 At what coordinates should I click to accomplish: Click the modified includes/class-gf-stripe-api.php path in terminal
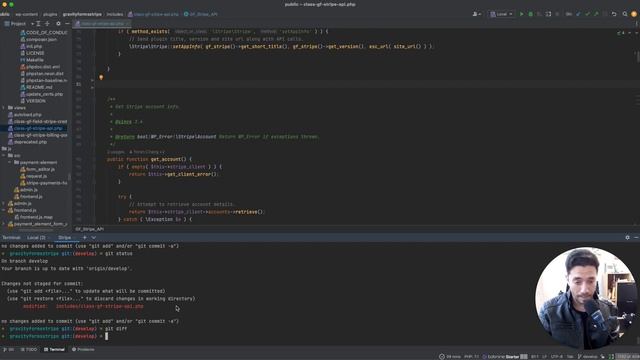point(100,306)
